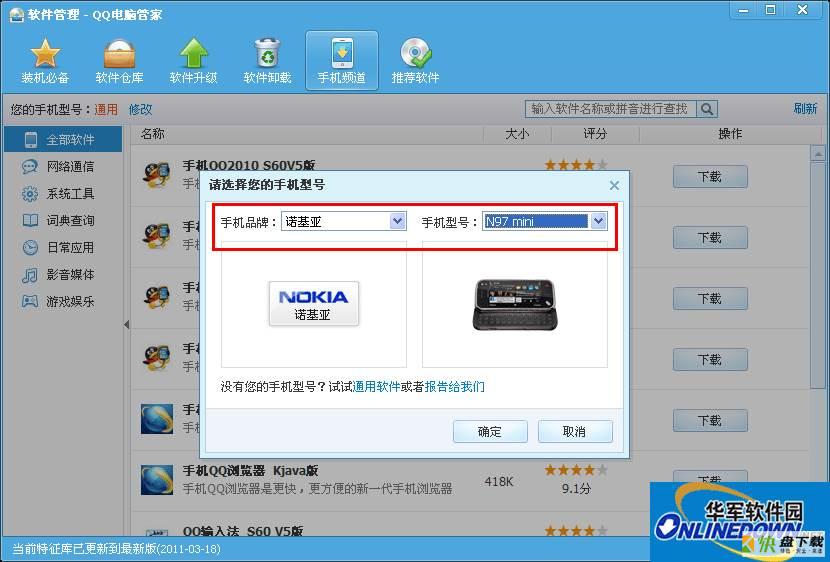
Task: Click the N97 mini phone picture
Action: [x=515, y=304]
